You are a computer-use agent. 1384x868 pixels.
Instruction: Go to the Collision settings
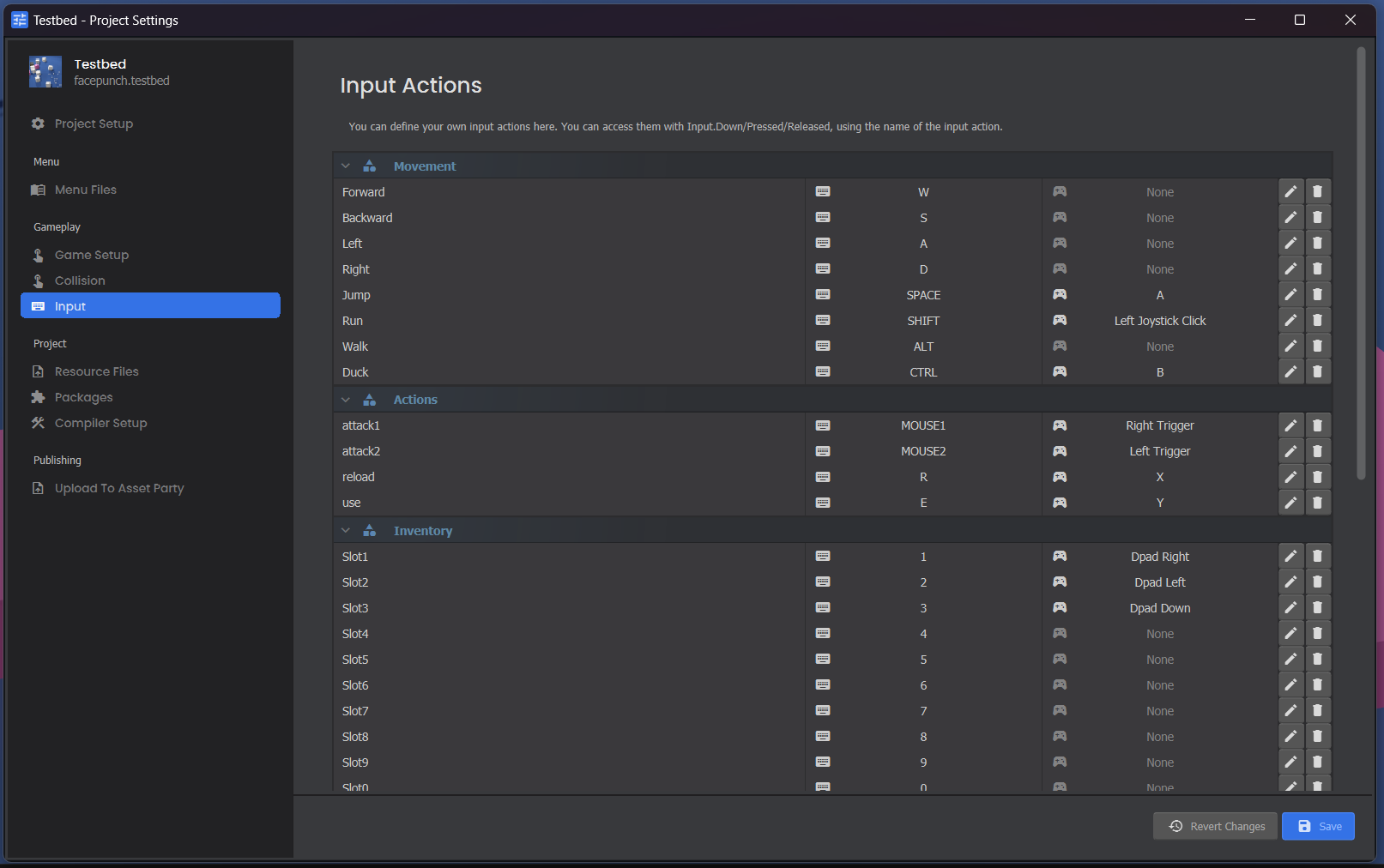pyautogui.click(x=80, y=280)
